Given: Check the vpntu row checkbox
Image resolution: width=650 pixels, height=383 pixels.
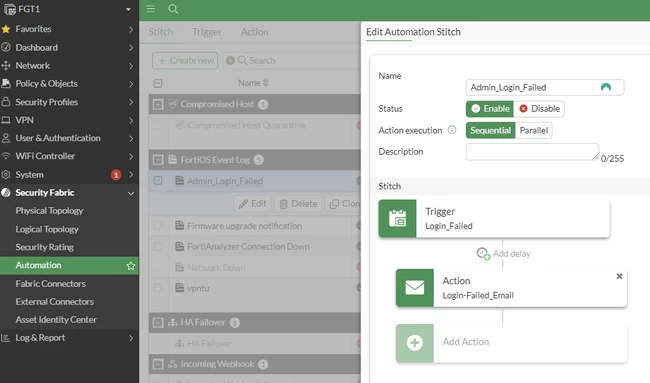Looking at the screenshot, I should 158,287.
